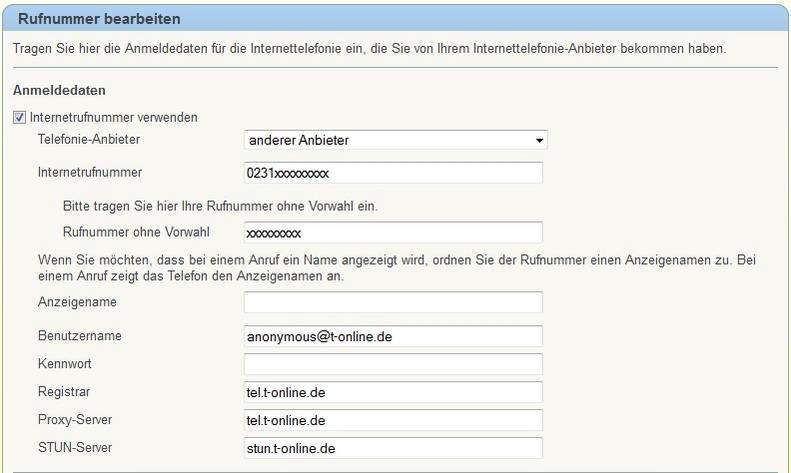Click the Anmeldedaten section heading
Viewport: 791px width, 473px height.
(59, 90)
